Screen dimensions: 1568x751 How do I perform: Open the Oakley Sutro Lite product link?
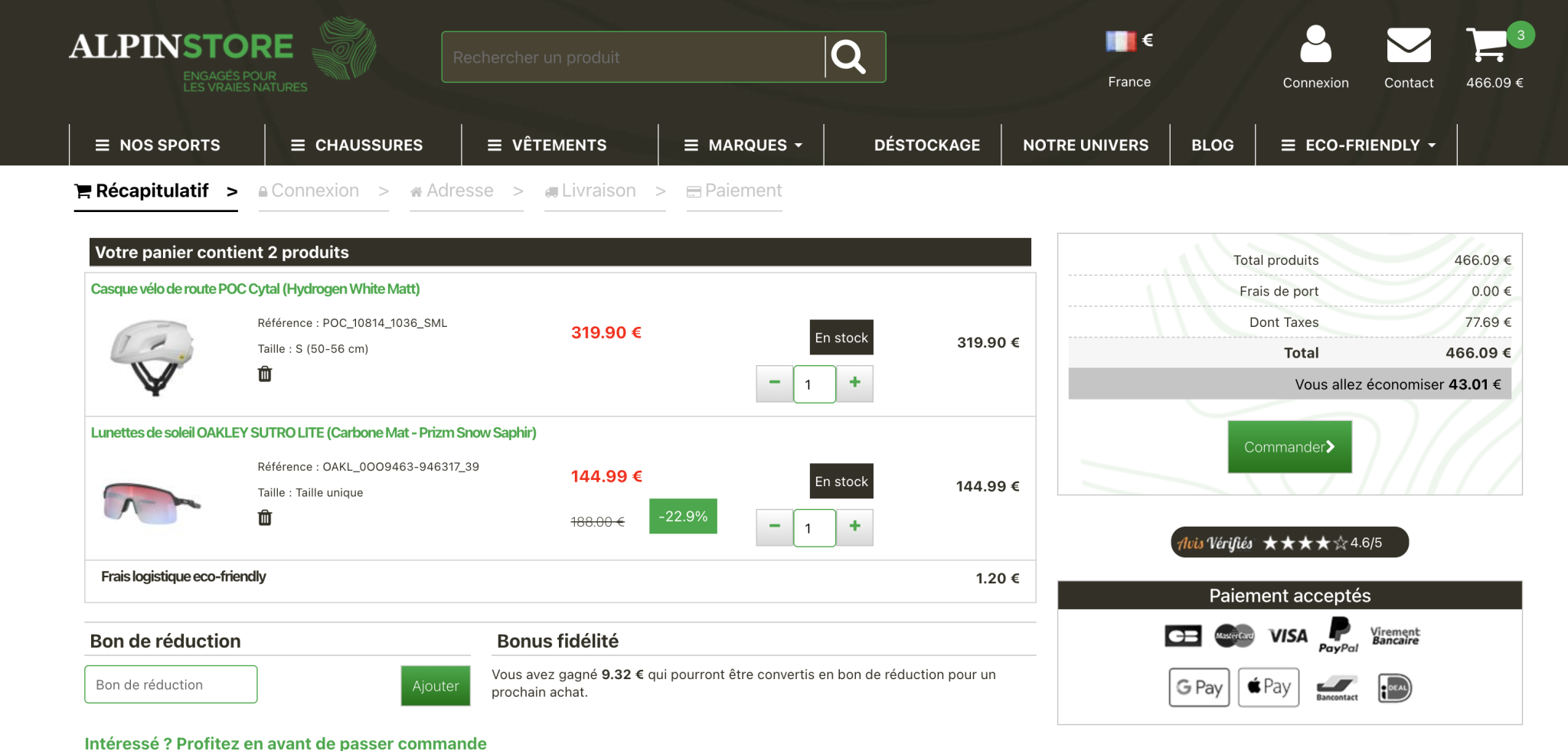(313, 432)
